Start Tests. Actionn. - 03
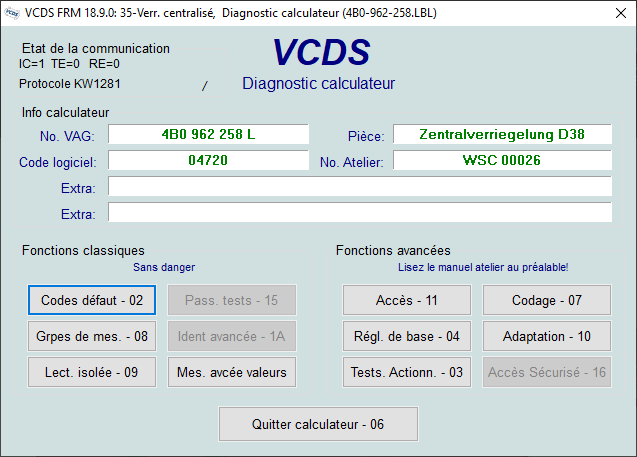 click(407, 372)
